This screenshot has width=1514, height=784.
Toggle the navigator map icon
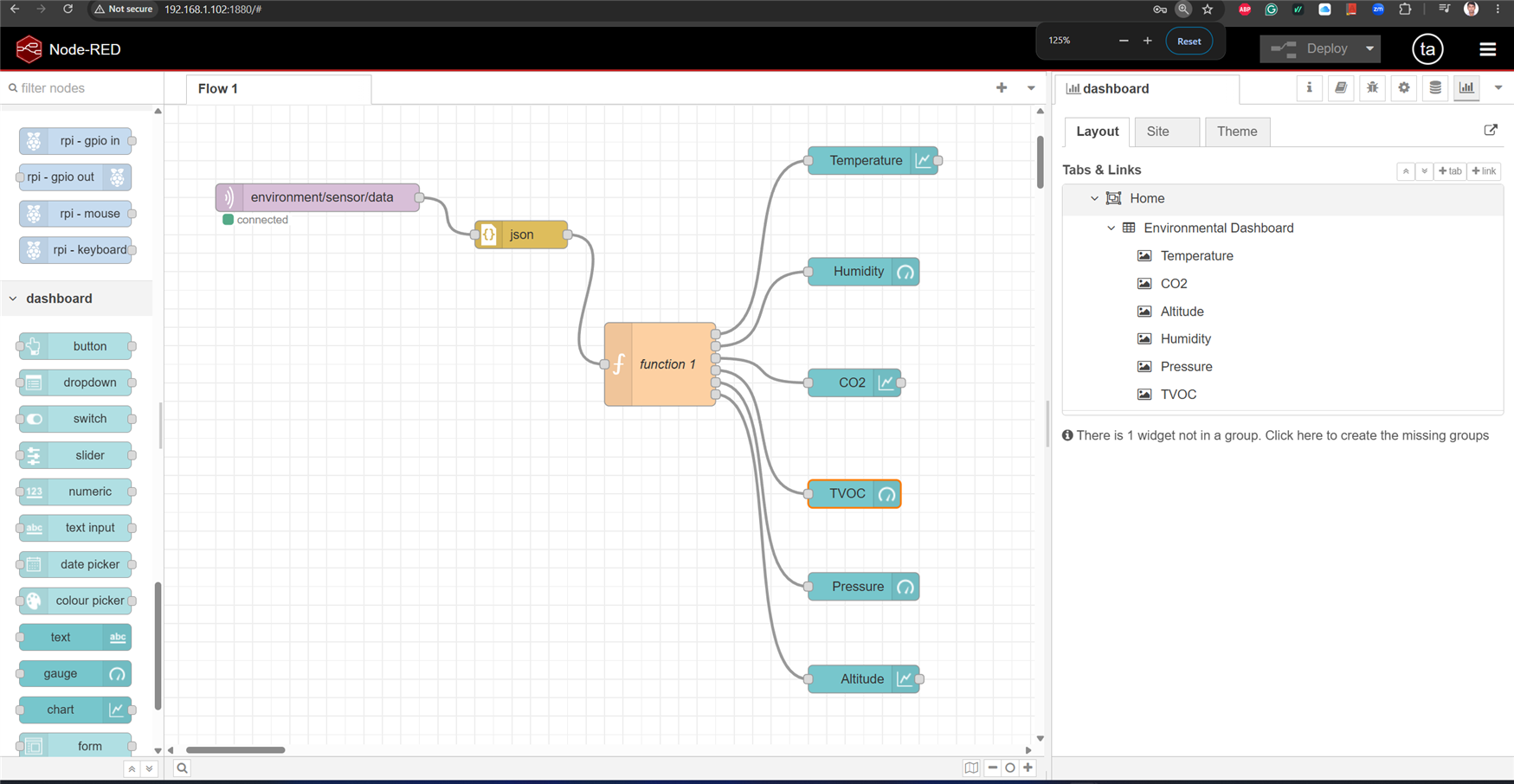click(971, 768)
